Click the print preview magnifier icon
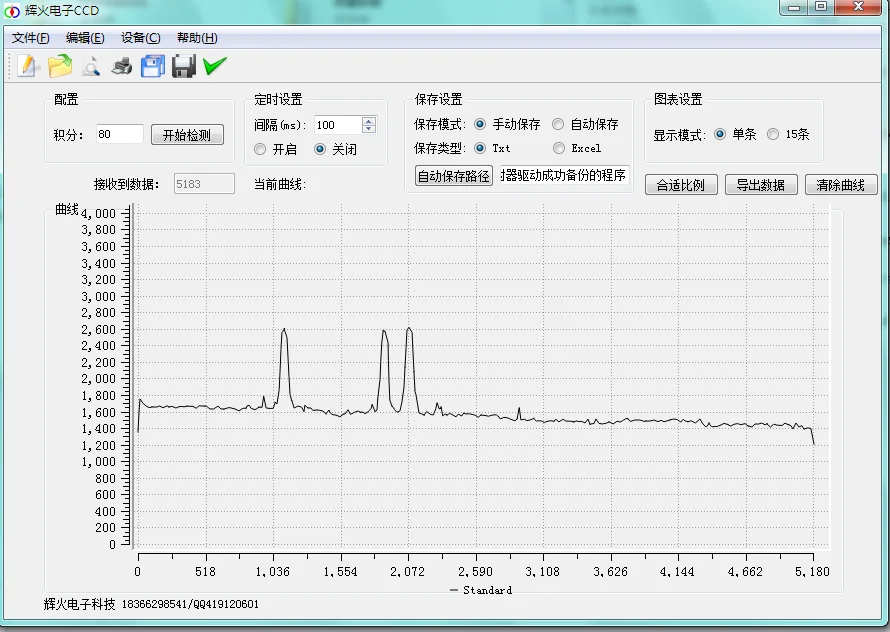 [91, 66]
